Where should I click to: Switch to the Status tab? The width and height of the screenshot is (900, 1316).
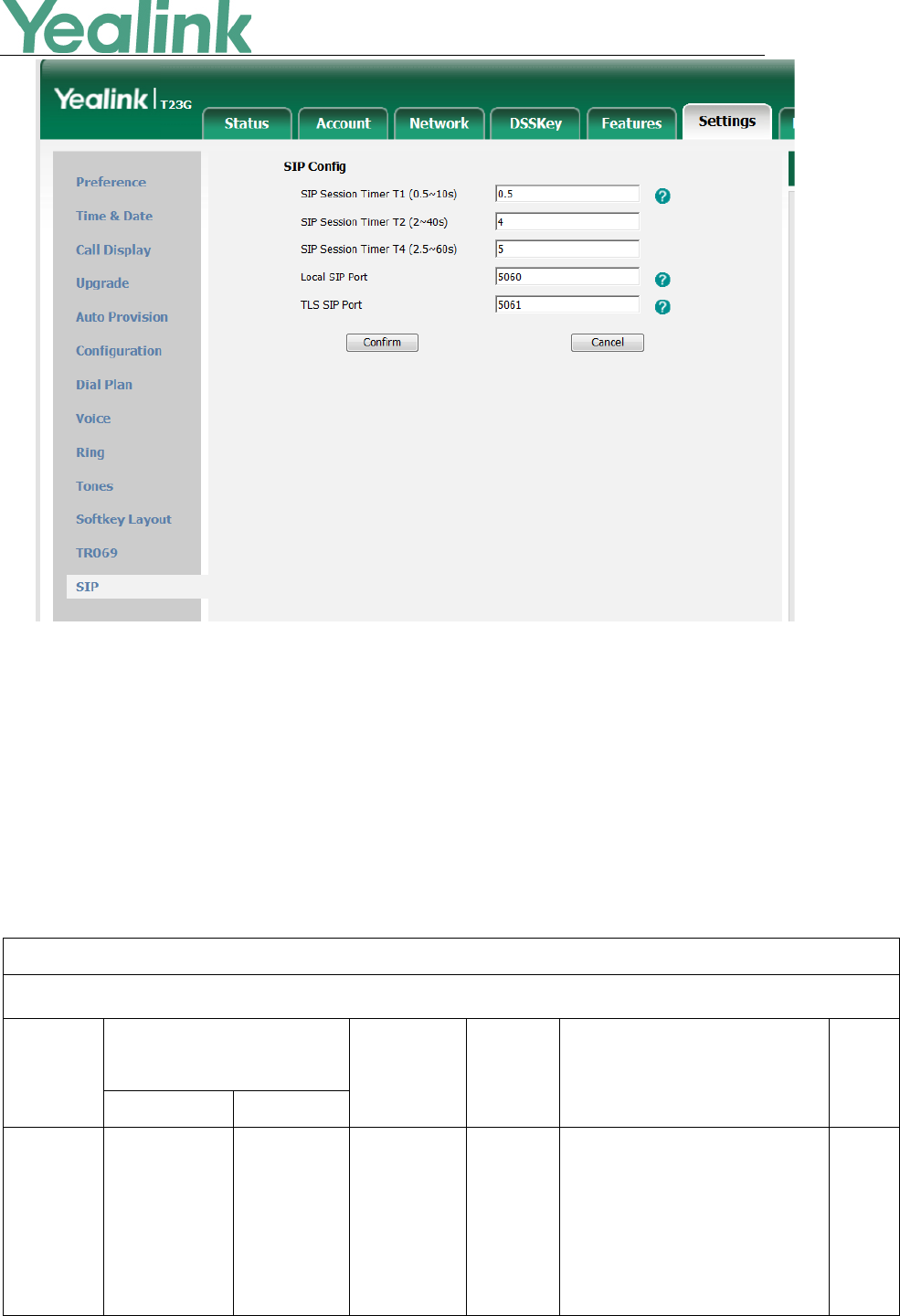click(x=247, y=123)
